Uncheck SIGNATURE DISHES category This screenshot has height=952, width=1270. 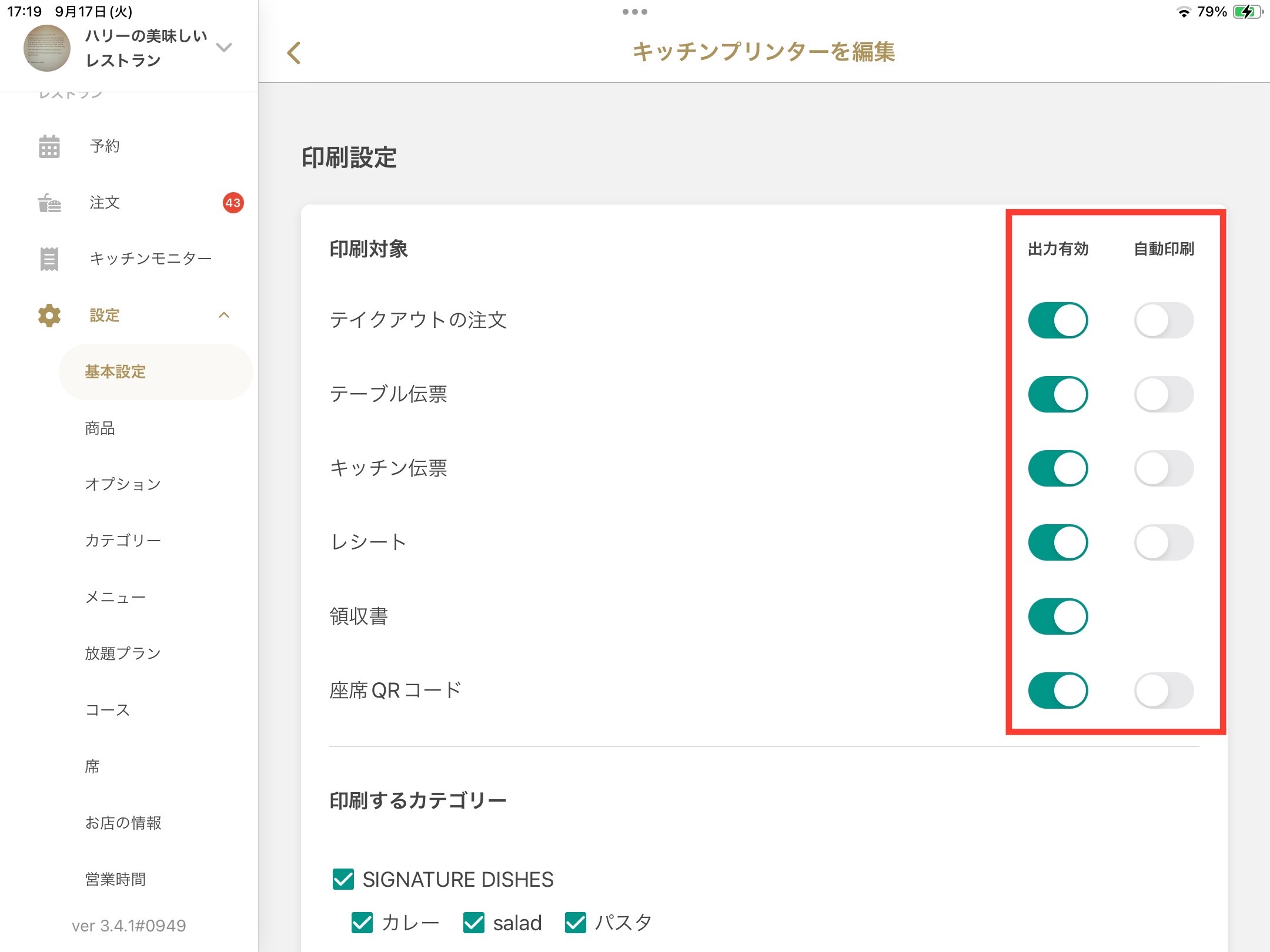click(x=343, y=880)
